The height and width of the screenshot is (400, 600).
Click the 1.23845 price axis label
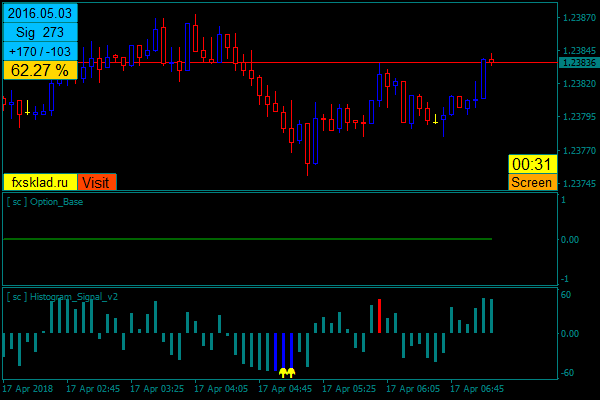[579, 51]
